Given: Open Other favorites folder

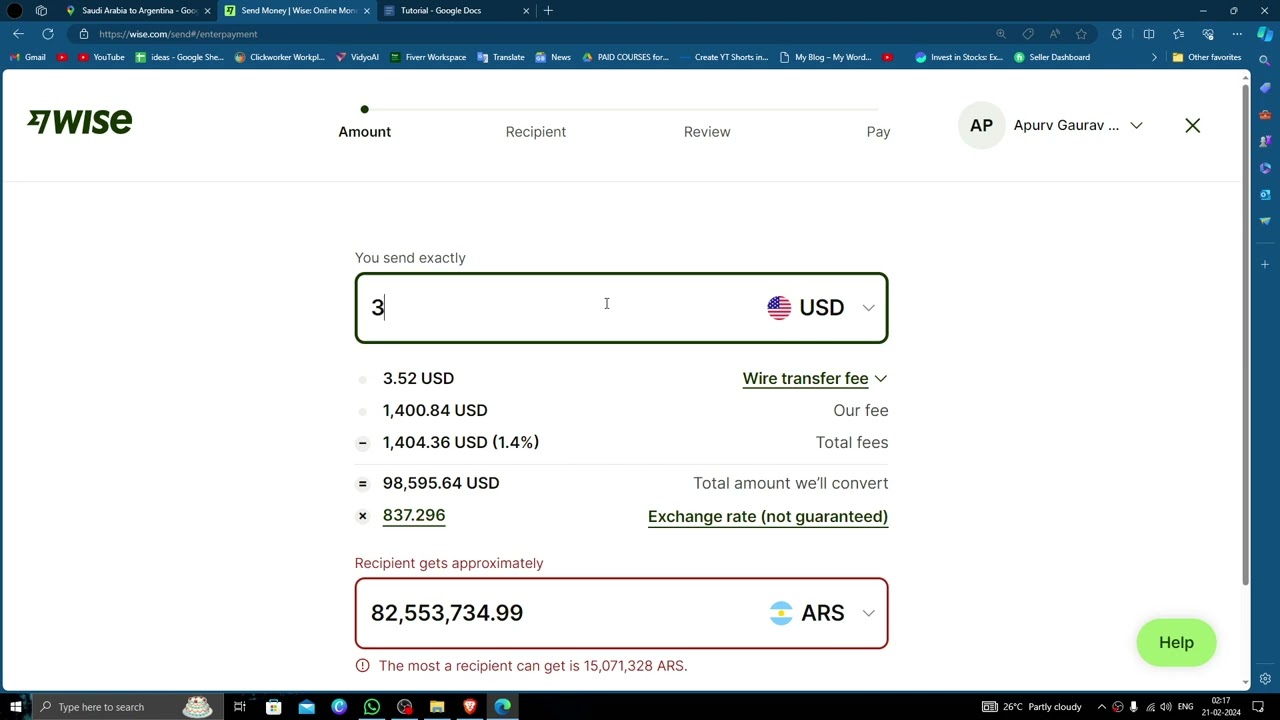Looking at the screenshot, I should [1207, 57].
